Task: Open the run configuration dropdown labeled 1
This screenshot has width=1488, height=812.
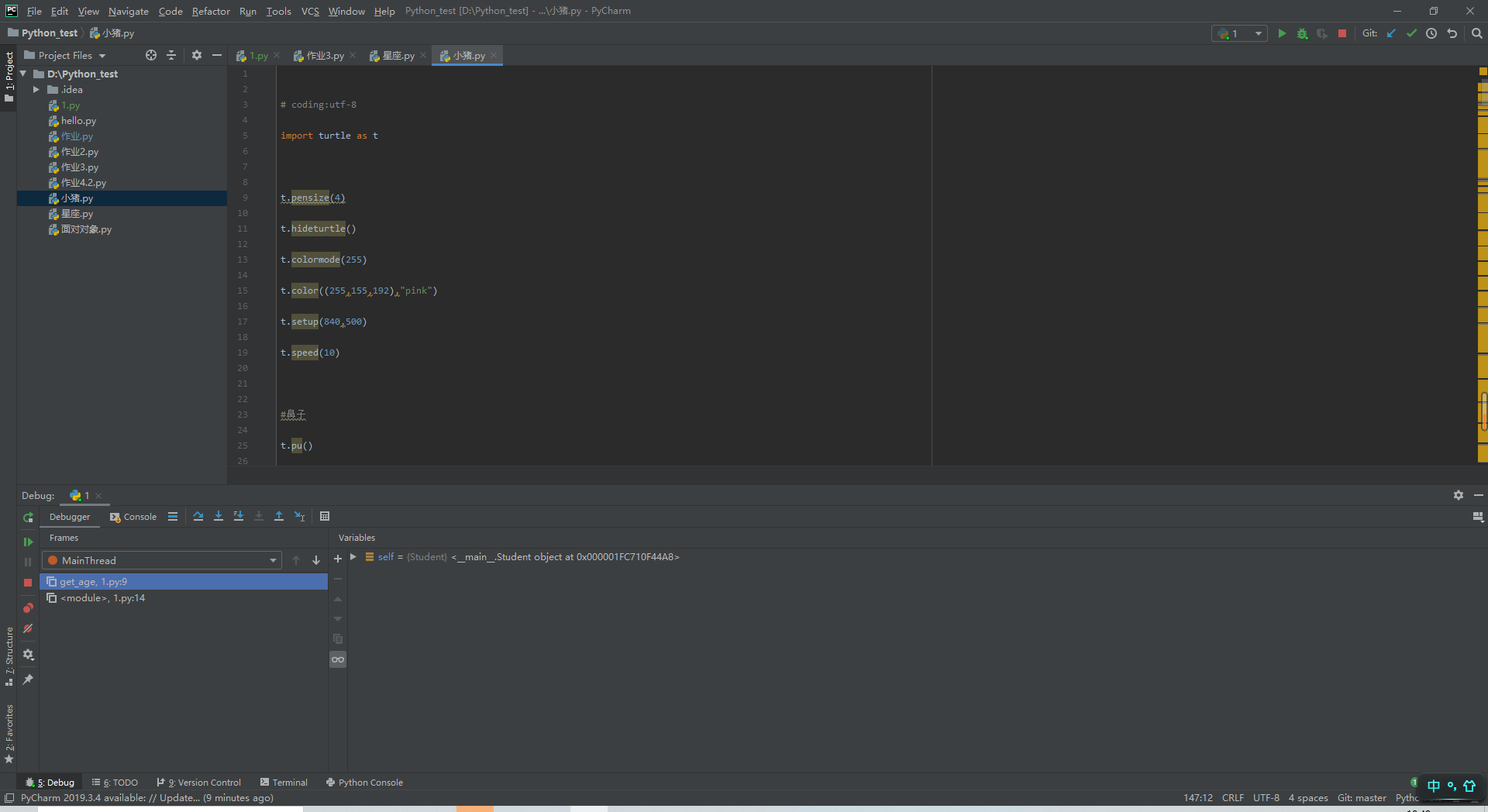Action: pos(1239,33)
